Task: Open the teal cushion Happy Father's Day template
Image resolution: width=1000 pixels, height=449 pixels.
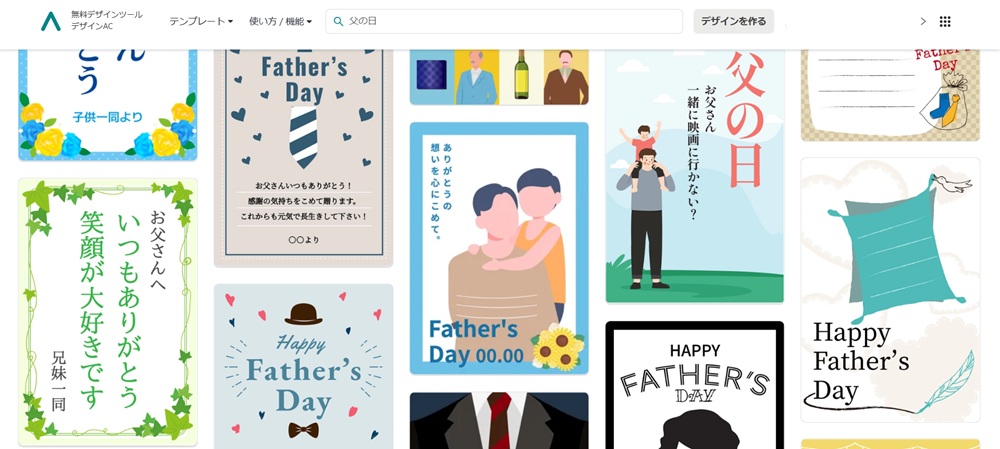Action: coord(890,290)
